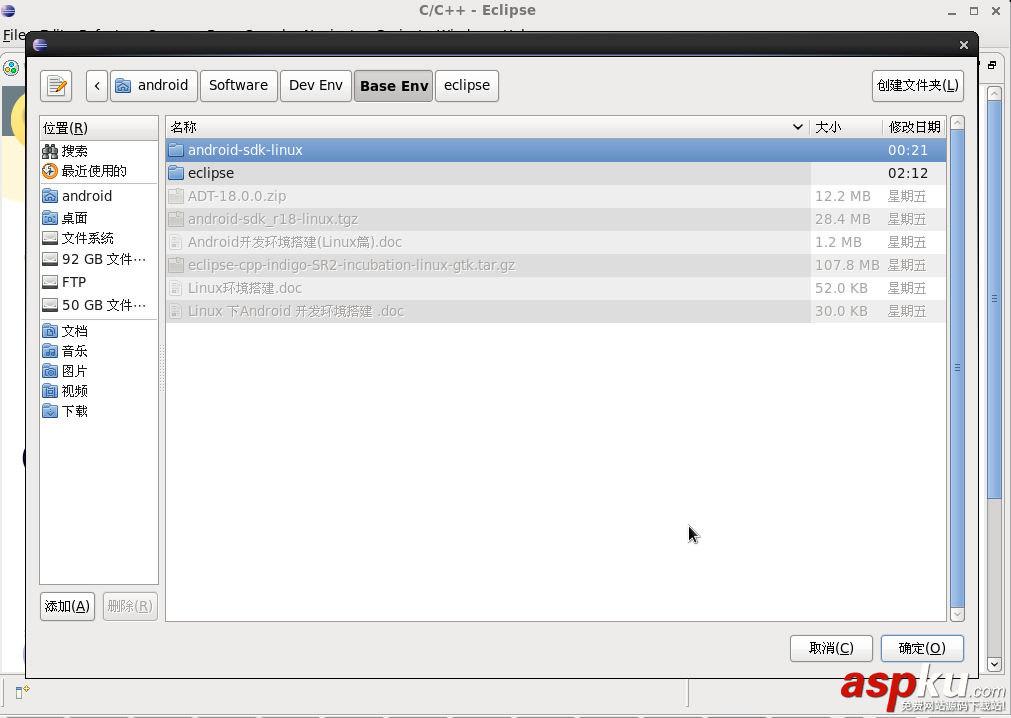Click the ADT-18.0.0.zip archive icon
1011x718 pixels.
tap(176, 196)
